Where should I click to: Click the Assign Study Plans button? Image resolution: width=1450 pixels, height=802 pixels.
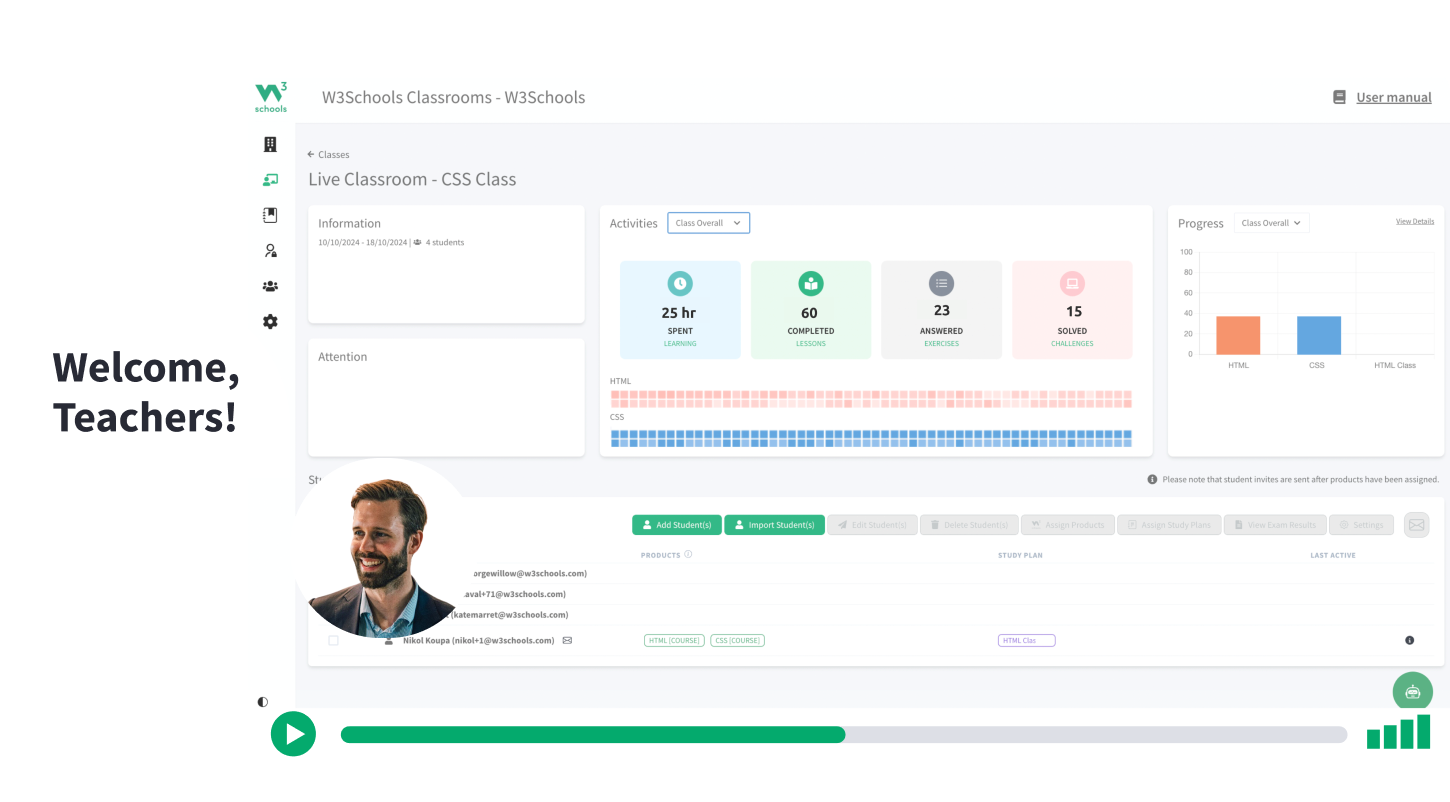click(1170, 525)
